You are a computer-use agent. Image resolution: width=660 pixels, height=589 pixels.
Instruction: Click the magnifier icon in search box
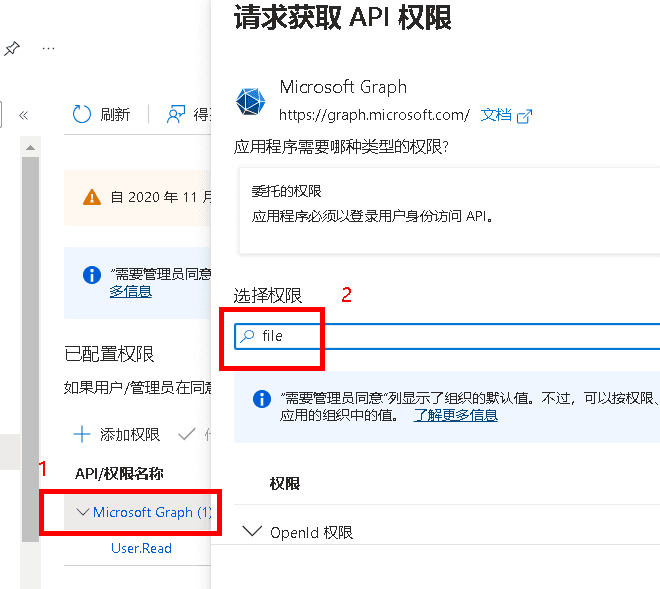246,337
